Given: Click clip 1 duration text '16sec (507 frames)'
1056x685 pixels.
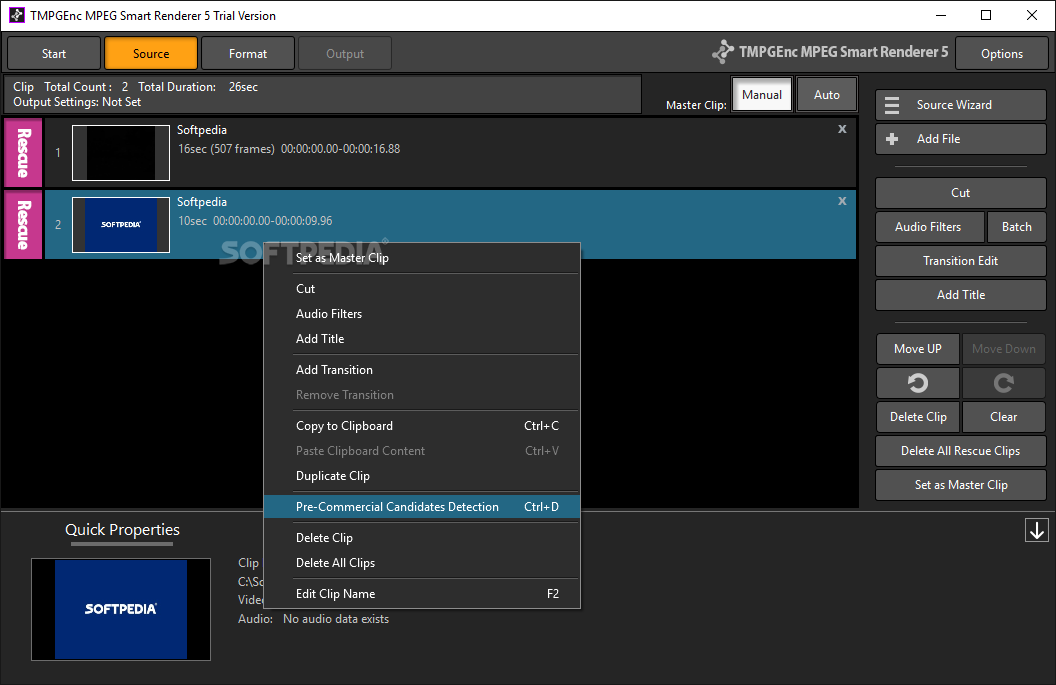Looking at the screenshot, I should coord(226,149).
